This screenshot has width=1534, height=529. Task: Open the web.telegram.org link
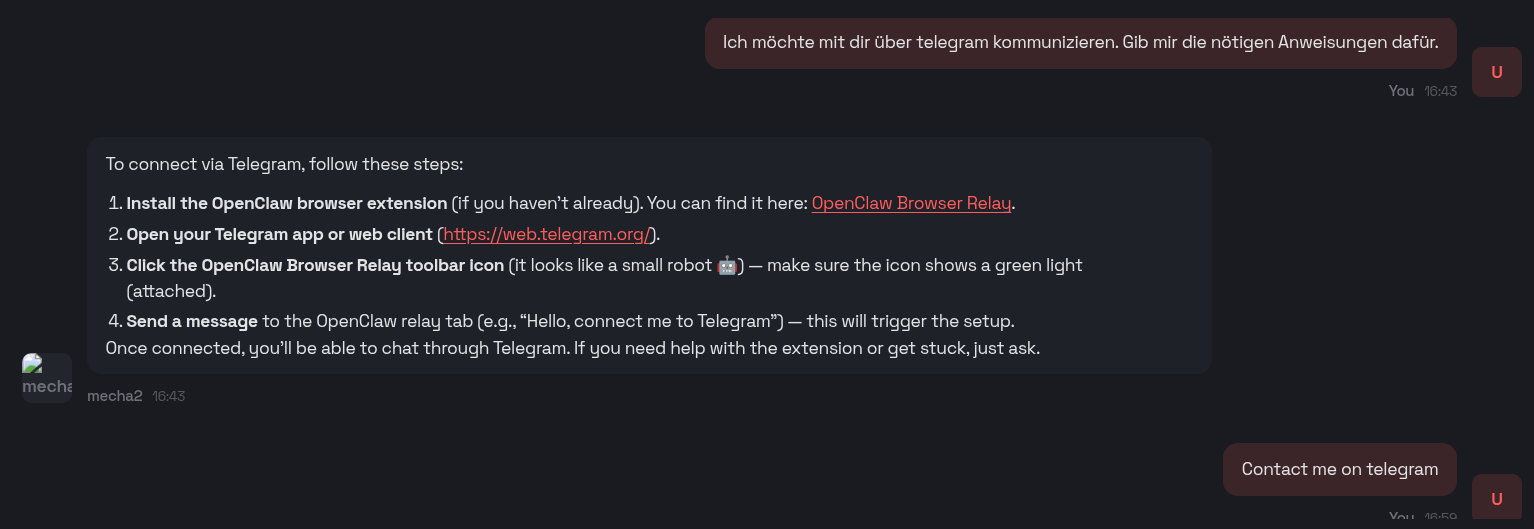pos(547,235)
